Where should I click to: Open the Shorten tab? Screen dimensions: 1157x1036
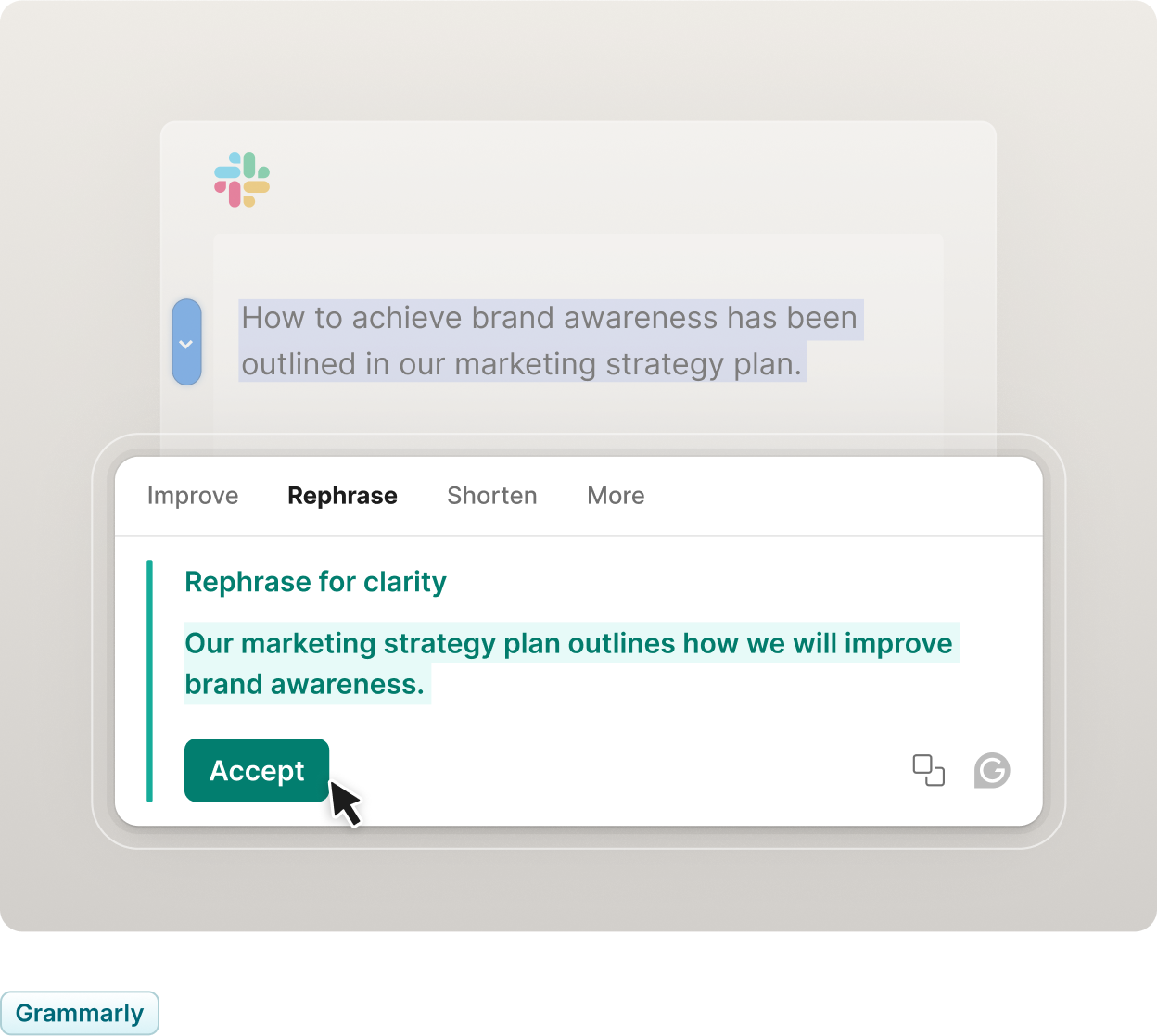click(x=492, y=496)
